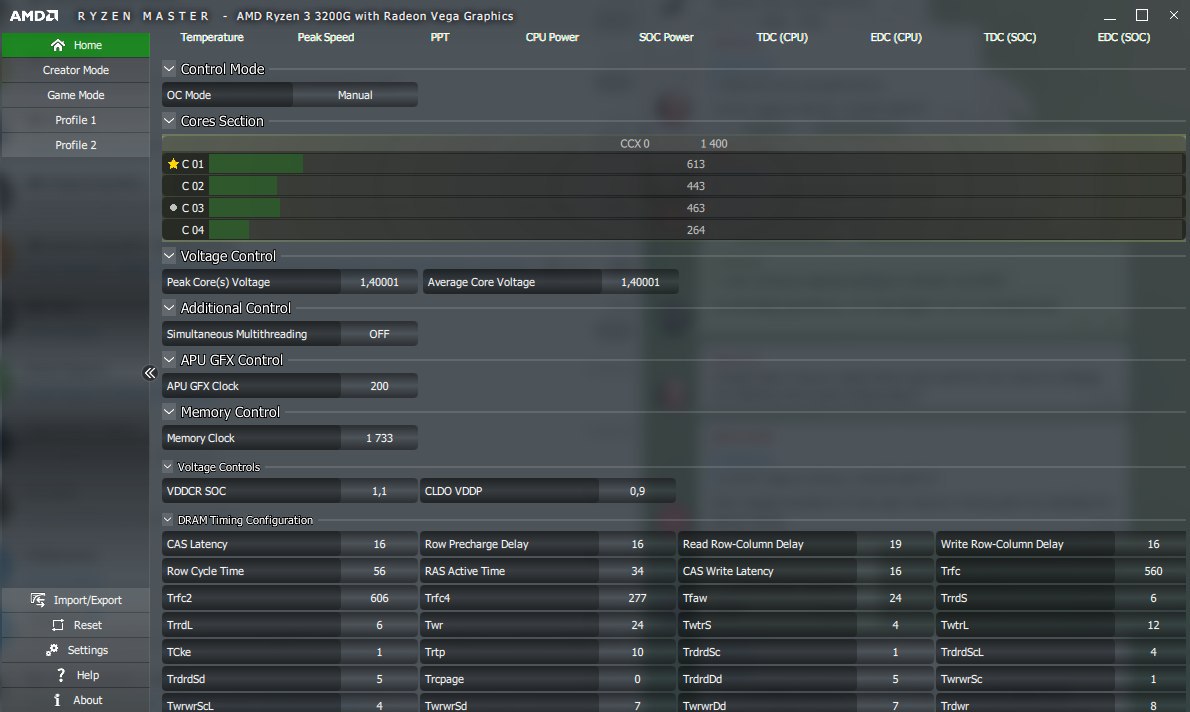Click the AMD logo in title bar
This screenshot has width=1190, height=712.
click(34, 15)
